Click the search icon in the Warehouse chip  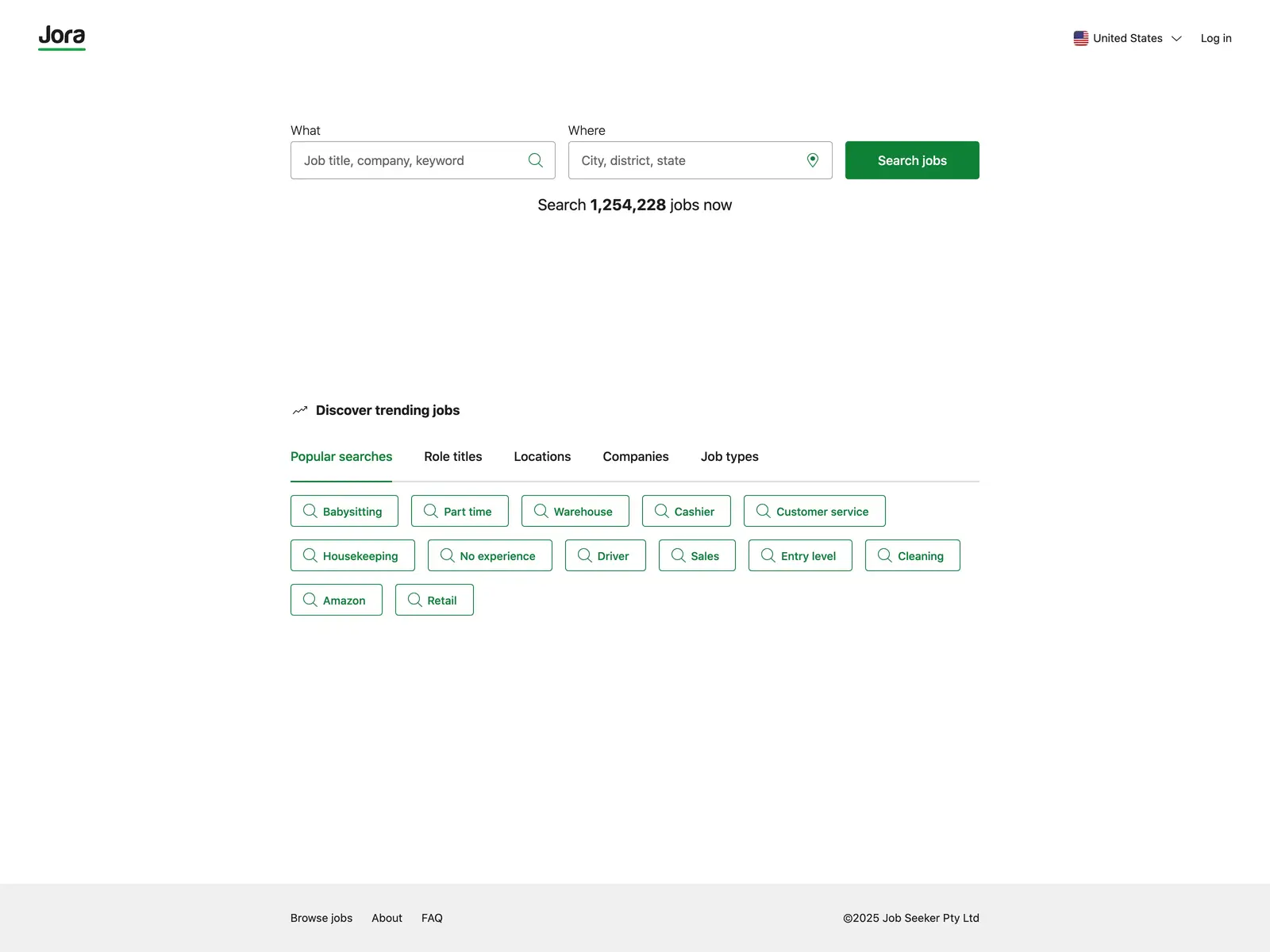[541, 511]
